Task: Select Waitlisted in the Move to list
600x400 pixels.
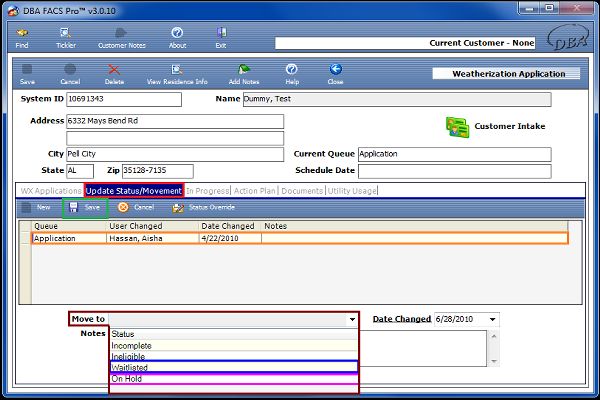Action: click(233, 367)
